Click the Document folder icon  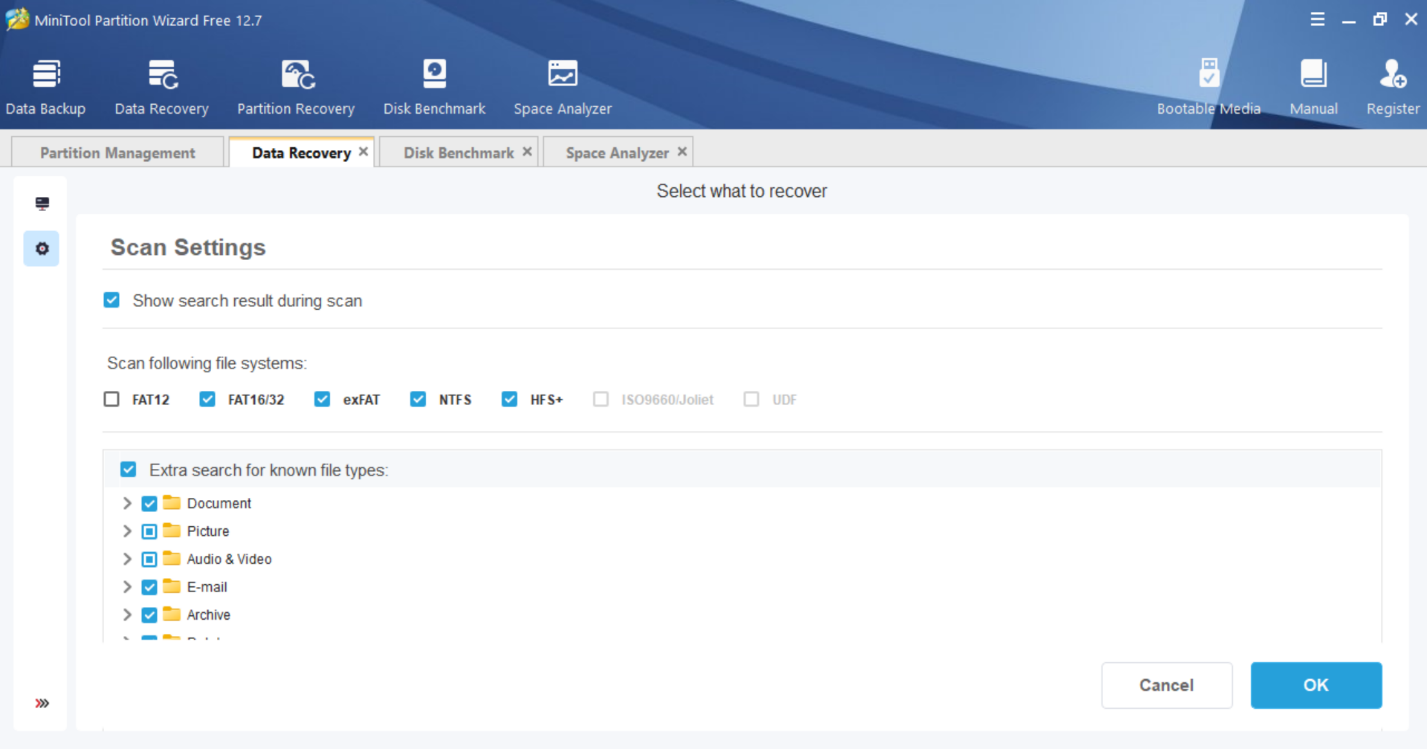coord(172,502)
